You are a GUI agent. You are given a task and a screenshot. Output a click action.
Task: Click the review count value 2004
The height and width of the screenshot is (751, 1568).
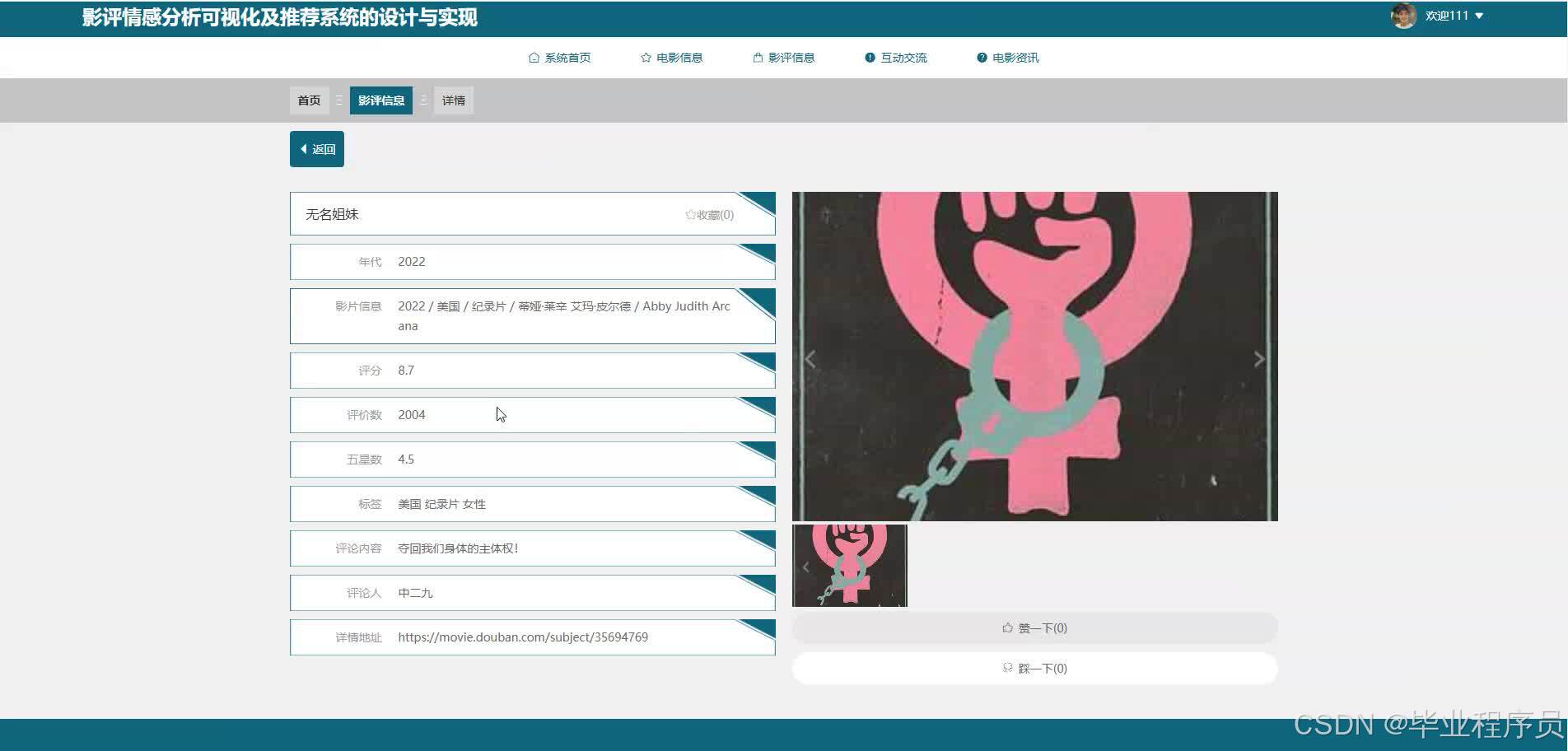[x=412, y=415]
